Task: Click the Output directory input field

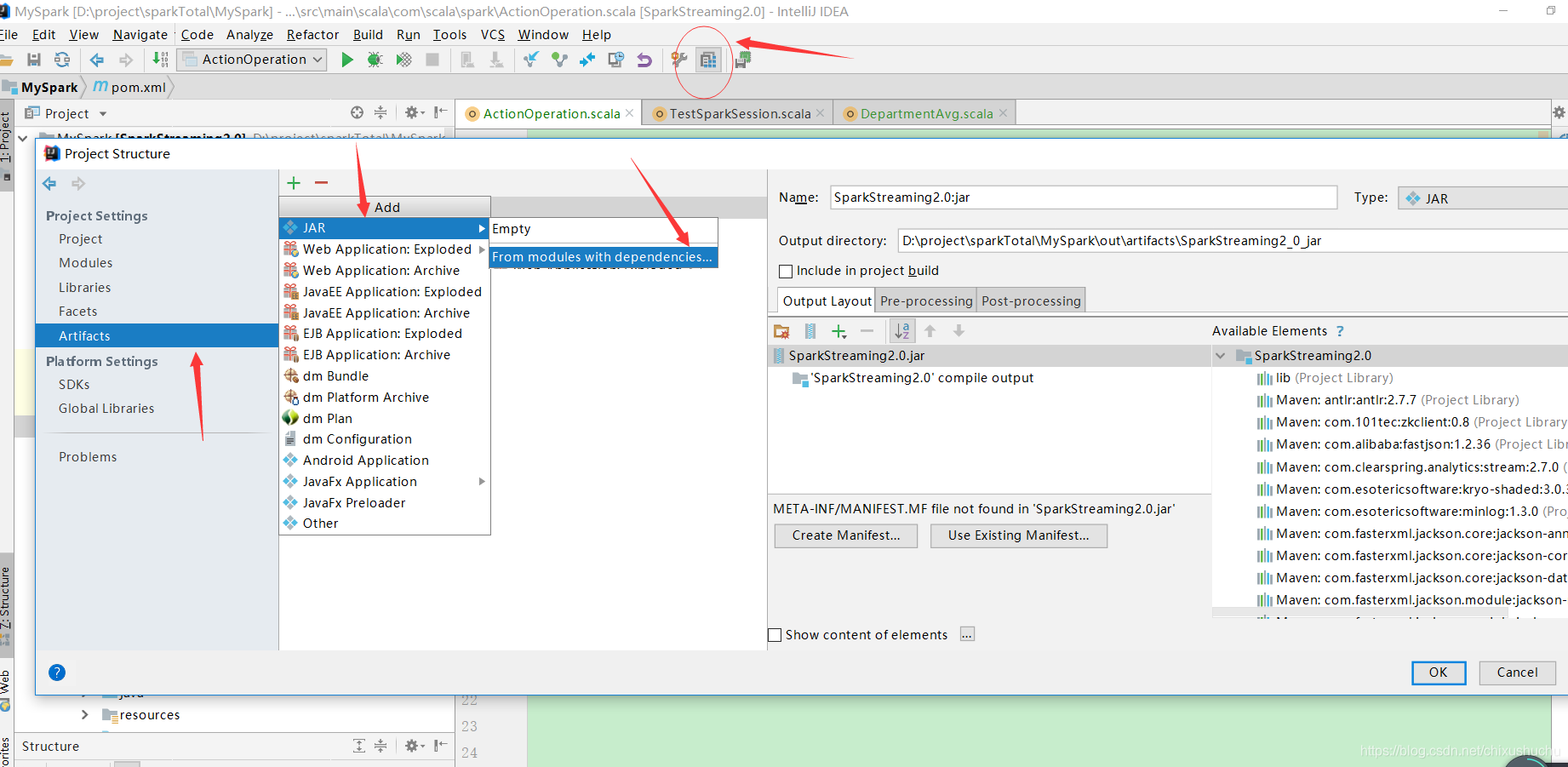Action: pos(1233,241)
